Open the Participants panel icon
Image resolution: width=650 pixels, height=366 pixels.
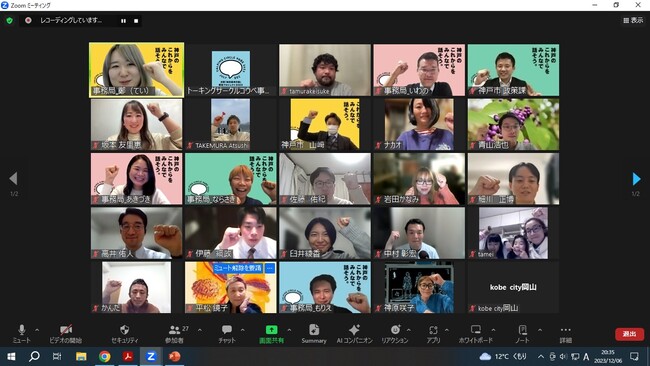click(174, 330)
